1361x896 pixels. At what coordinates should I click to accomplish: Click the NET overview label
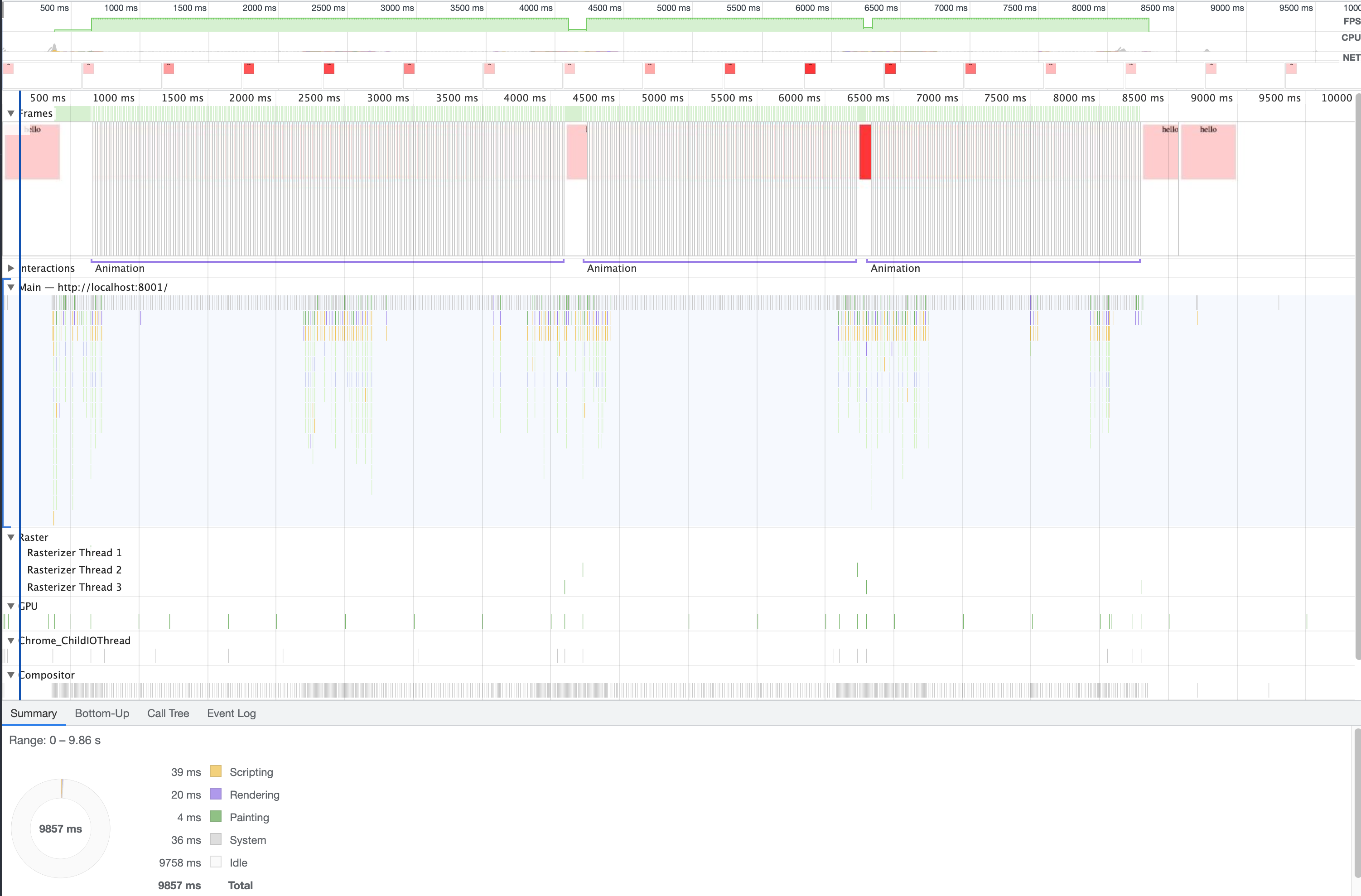pos(1351,57)
